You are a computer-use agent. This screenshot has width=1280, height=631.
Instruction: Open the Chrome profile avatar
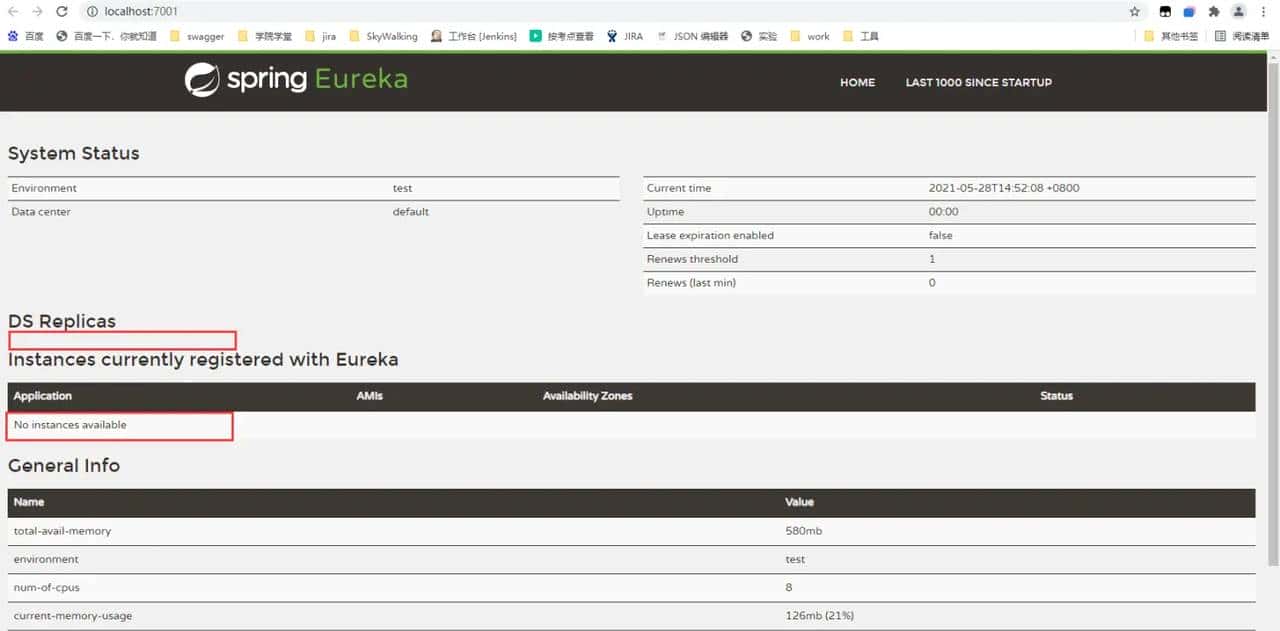(x=1239, y=12)
